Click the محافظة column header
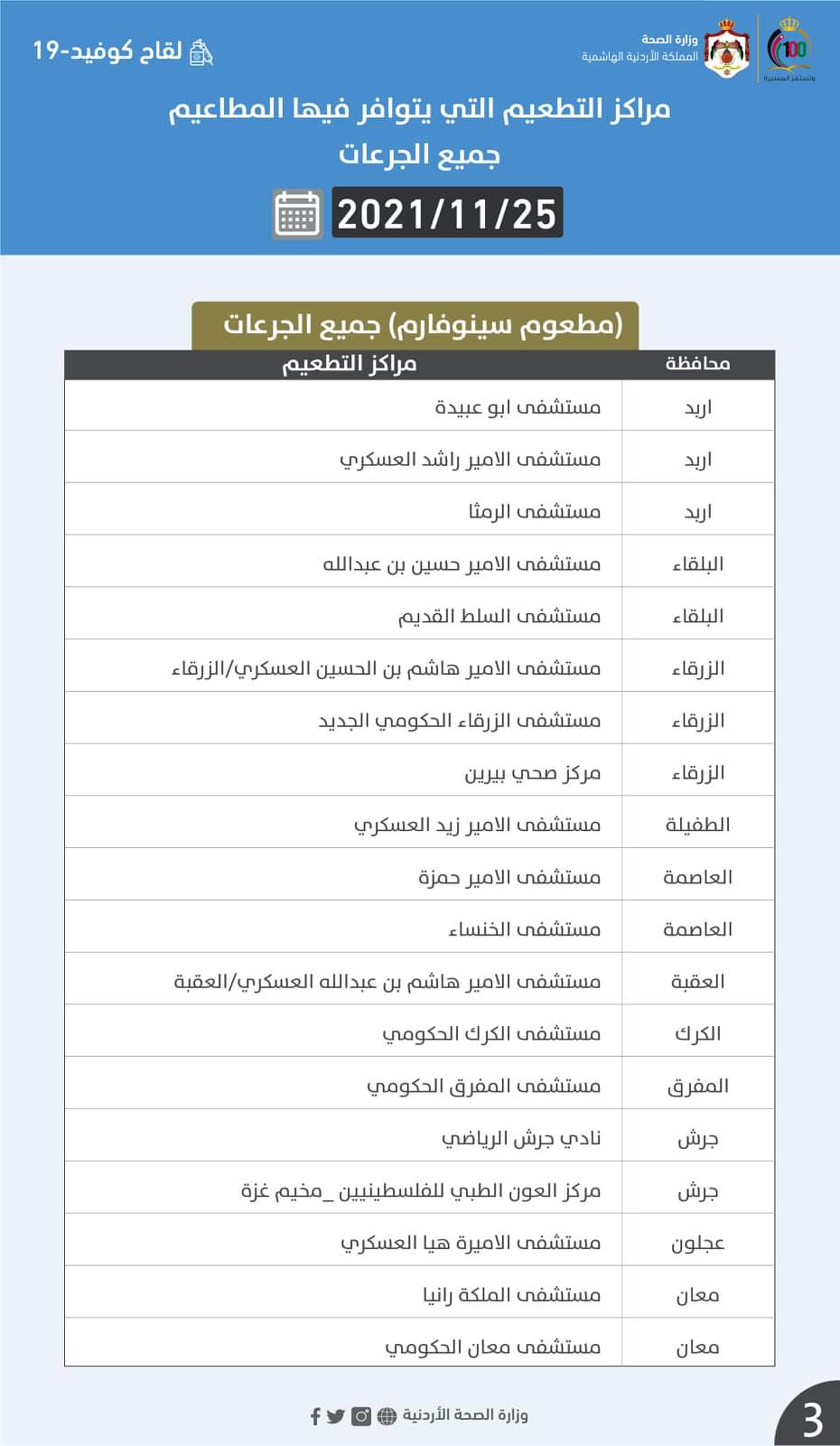Screen dimensions: 840x1446 tap(698, 364)
